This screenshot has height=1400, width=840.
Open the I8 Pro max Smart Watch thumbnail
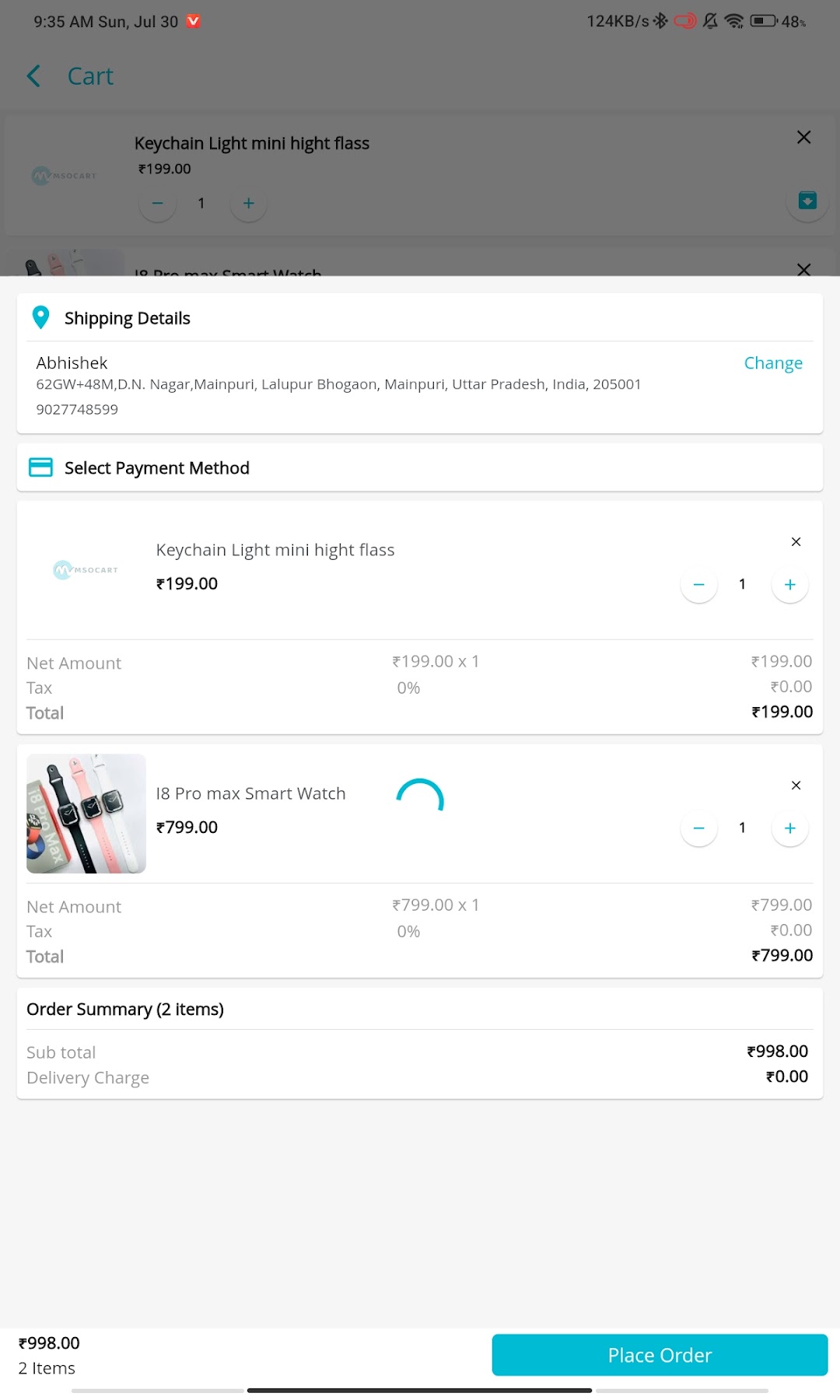click(x=86, y=814)
